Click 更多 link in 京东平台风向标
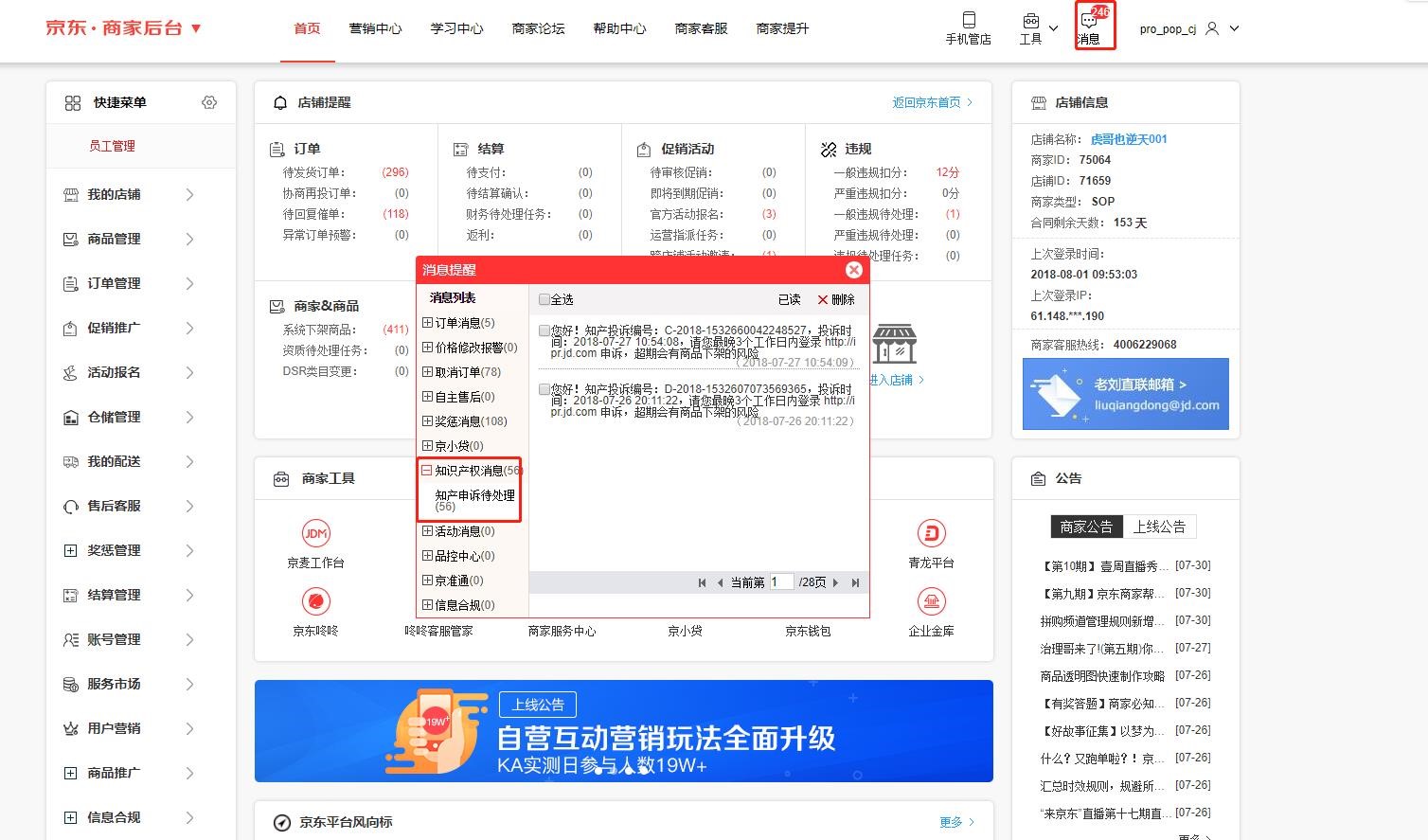The image size is (1428, 840). click(x=956, y=822)
